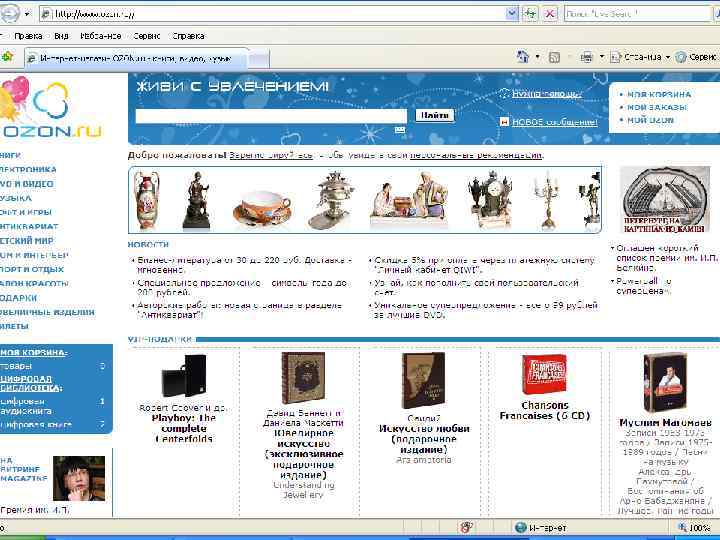Expand the Home button dropdown arrow
Image resolution: width=720 pixels, height=540 pixels.
point(538,57)
